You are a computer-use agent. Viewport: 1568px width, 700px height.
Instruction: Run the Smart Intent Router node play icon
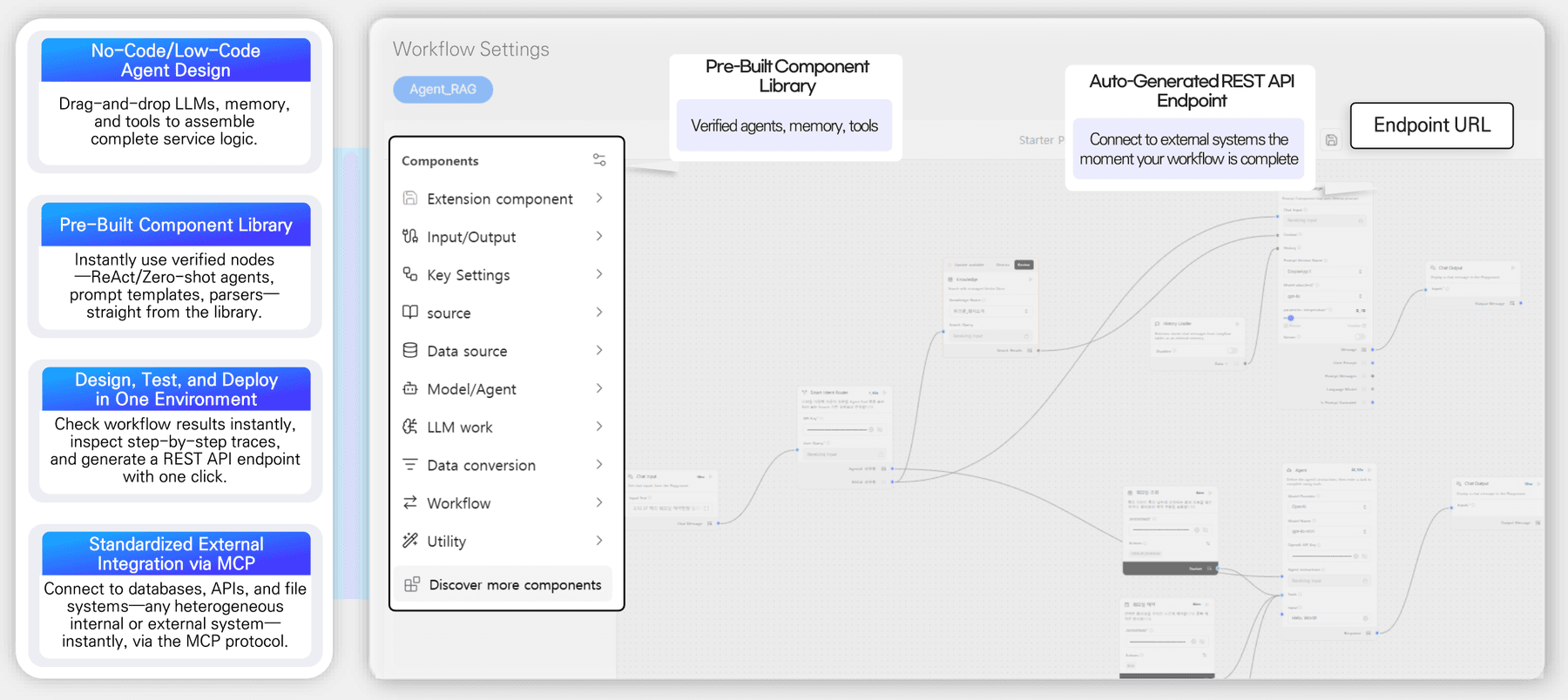[884, 393]
